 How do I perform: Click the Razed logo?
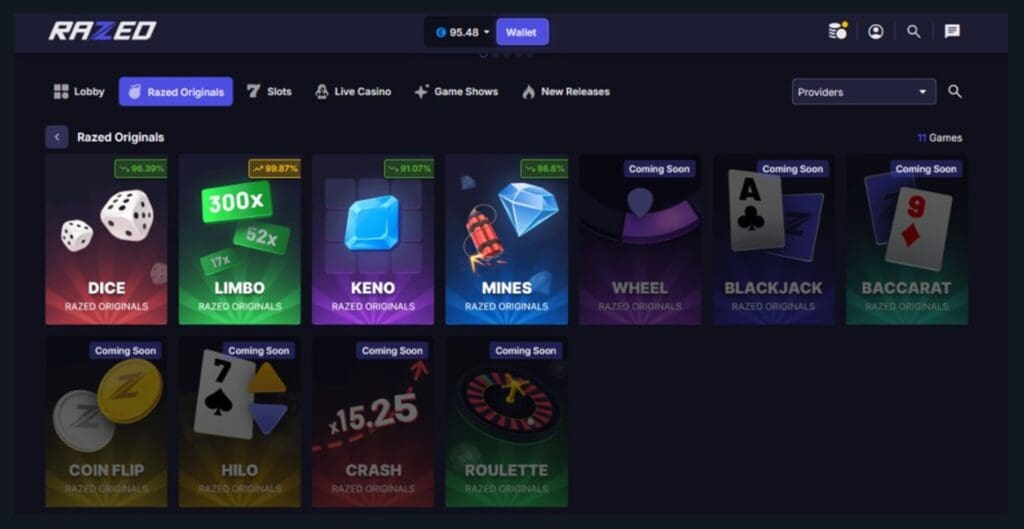pyautogui.click(x=103, y=31)
